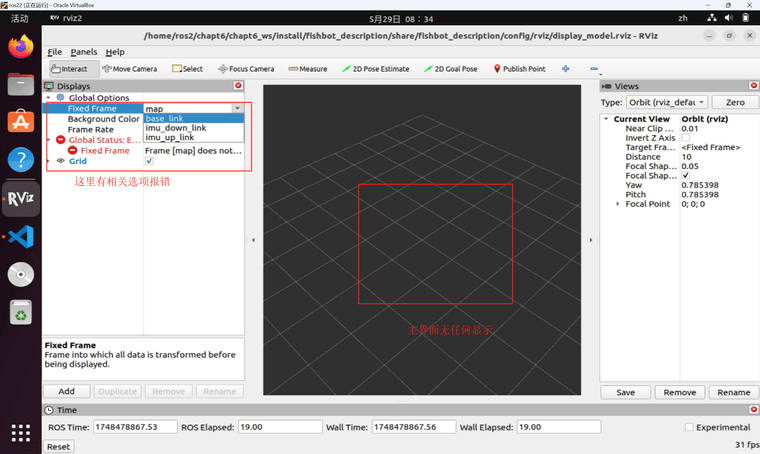Select the Interact tool
This screenshot has height=454, width=760.
(x=74, y=69)
